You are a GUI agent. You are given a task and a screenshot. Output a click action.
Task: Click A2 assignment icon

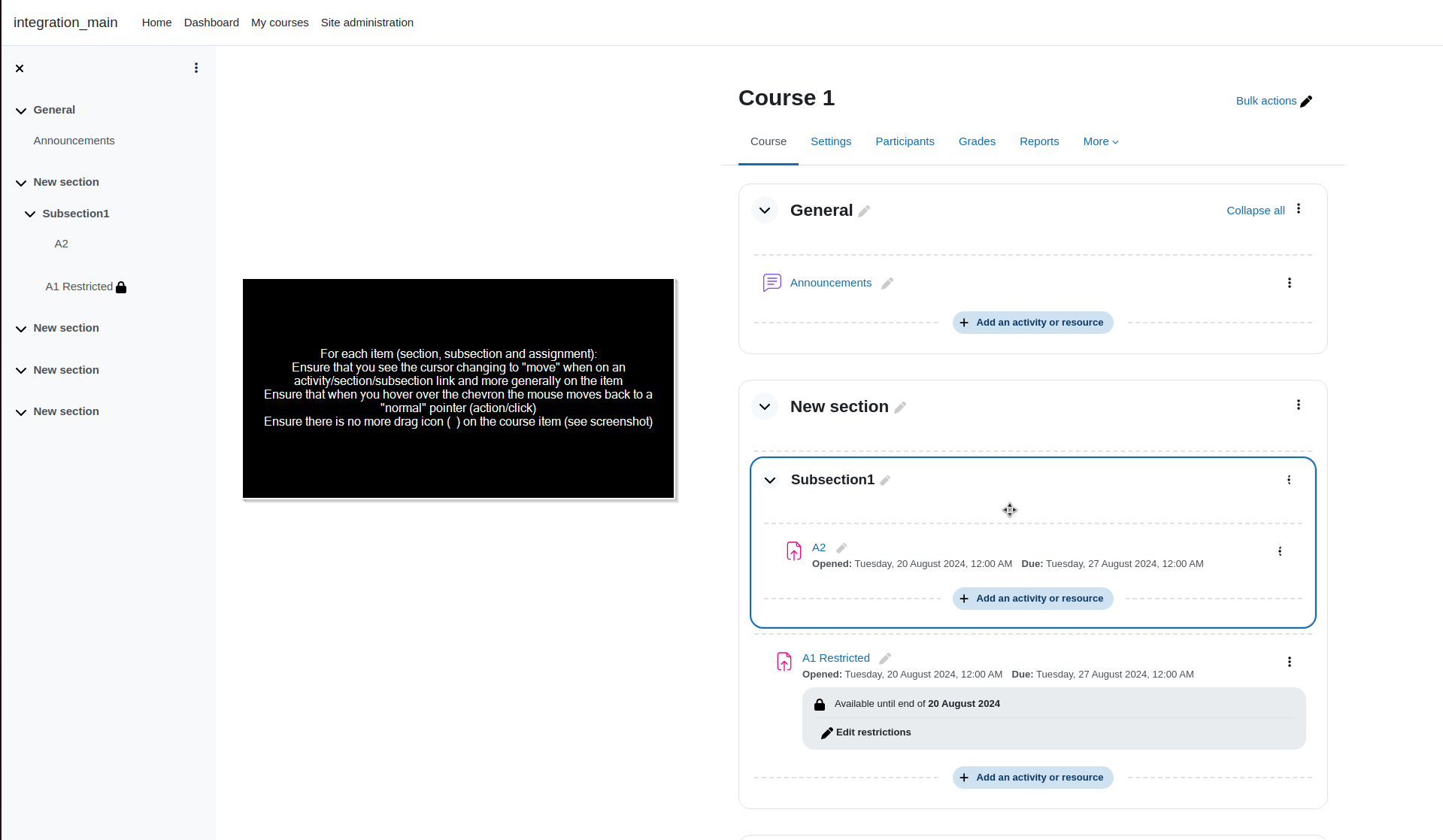pos(793,551)
